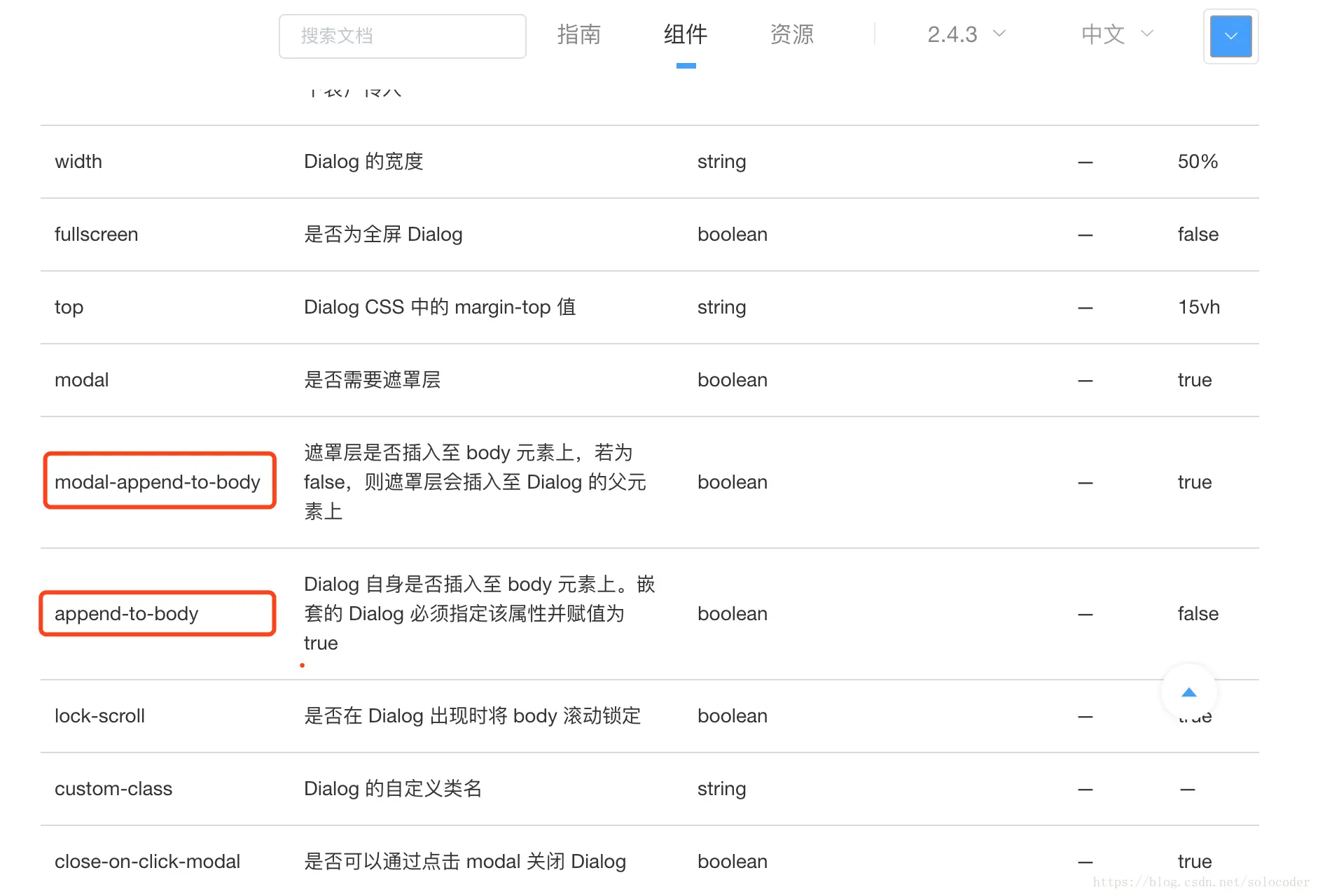Click 'false' default in append-to-body row

(1198, 614)
